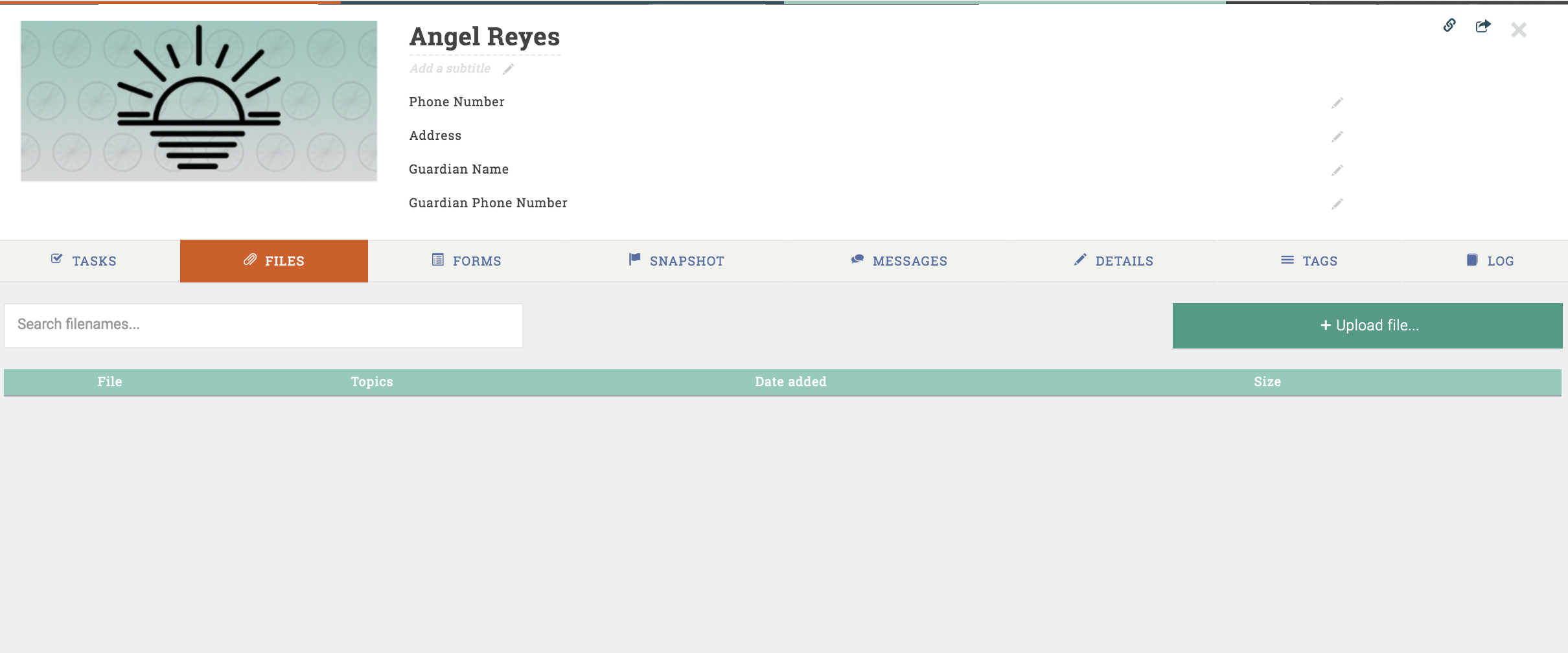Screen dimensions: 1568x653
Task: Open the Snapshot tab
Action: click(676, 261)
